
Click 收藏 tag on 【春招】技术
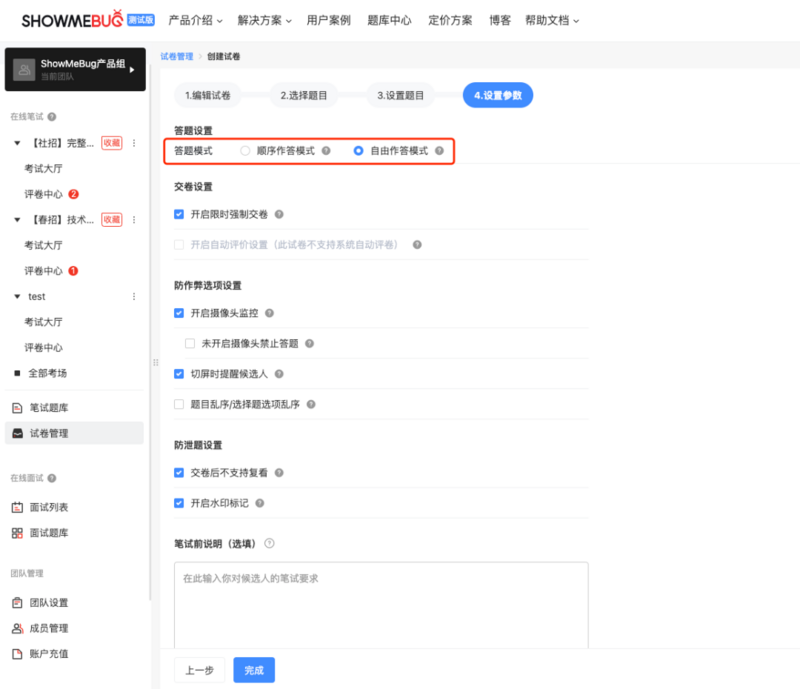tap(112, 219)
